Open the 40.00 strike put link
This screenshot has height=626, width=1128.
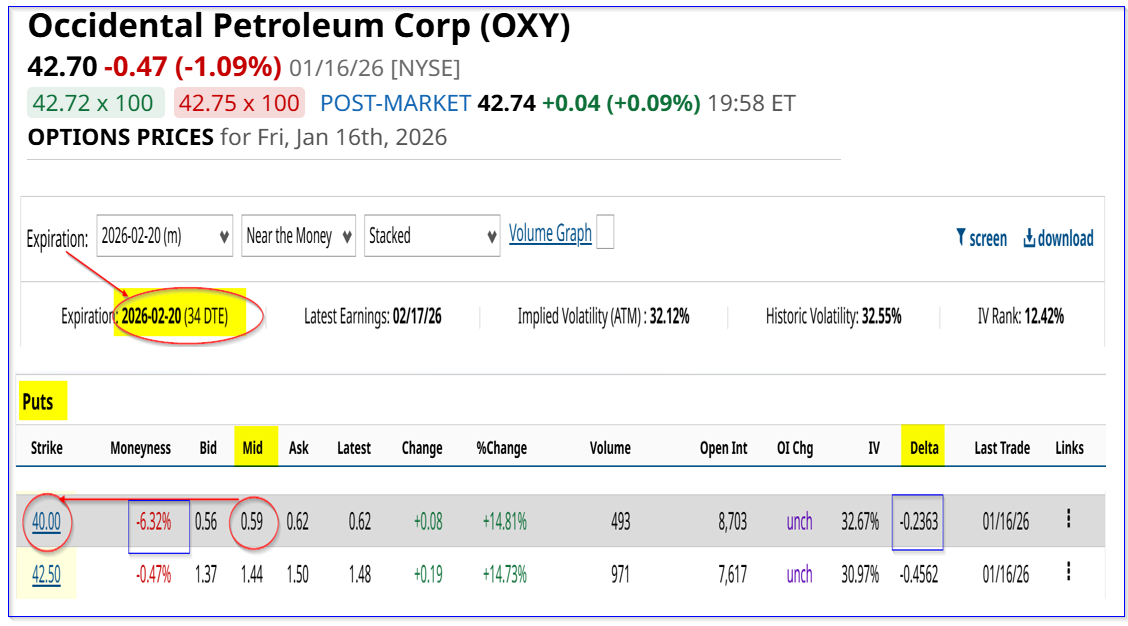click(x=46, y=521)
